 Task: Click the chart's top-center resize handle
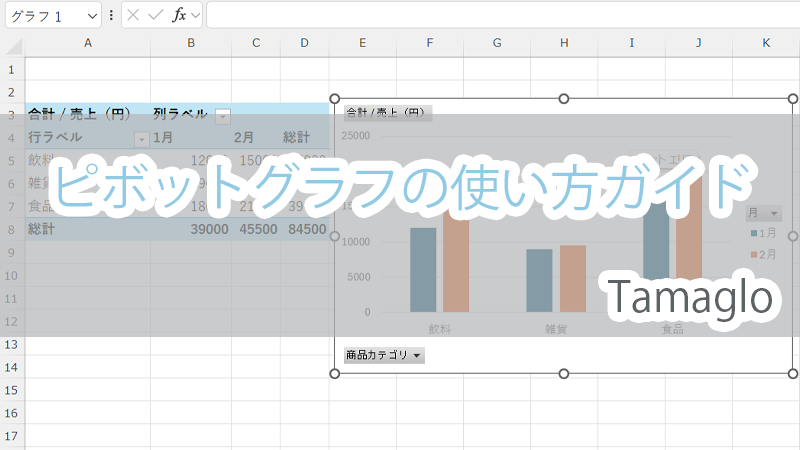[564, 99]
